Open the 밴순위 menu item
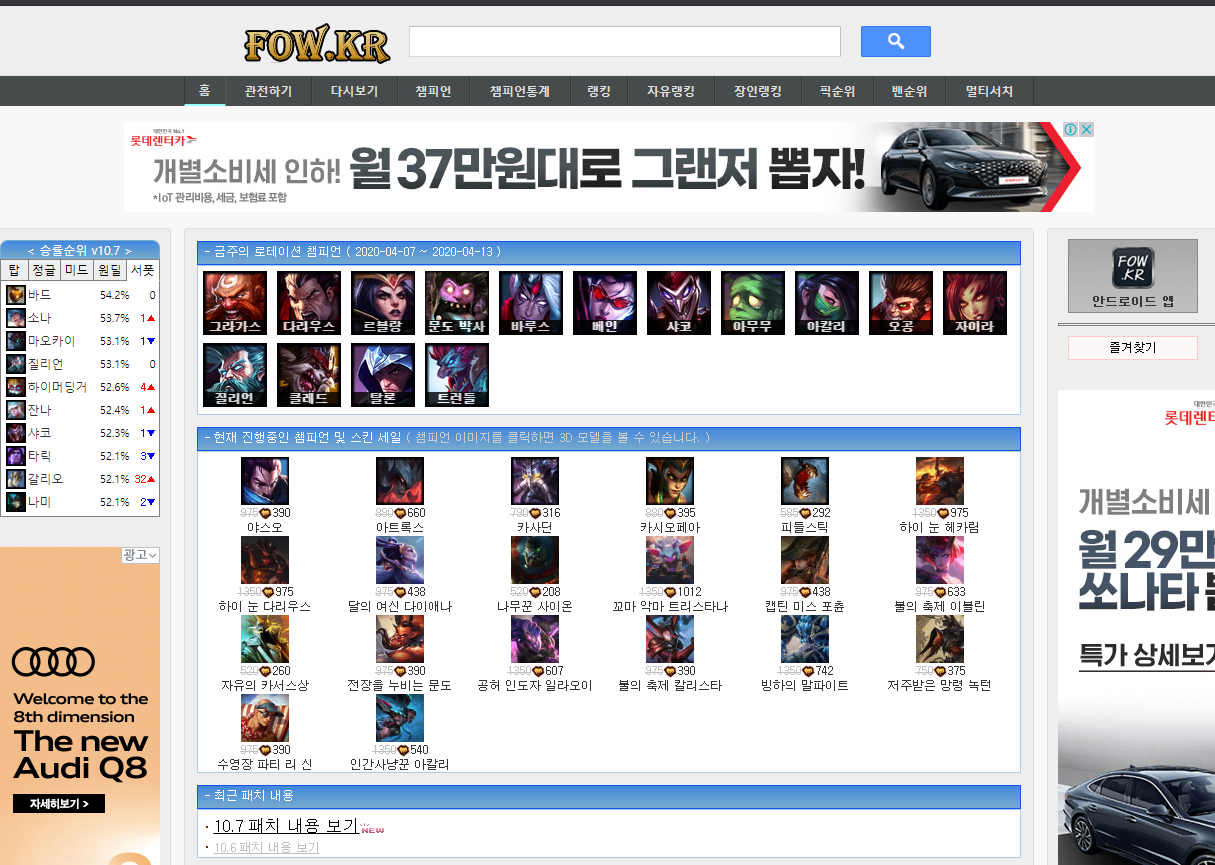The image size is (1215, 865). pos(909,91)
